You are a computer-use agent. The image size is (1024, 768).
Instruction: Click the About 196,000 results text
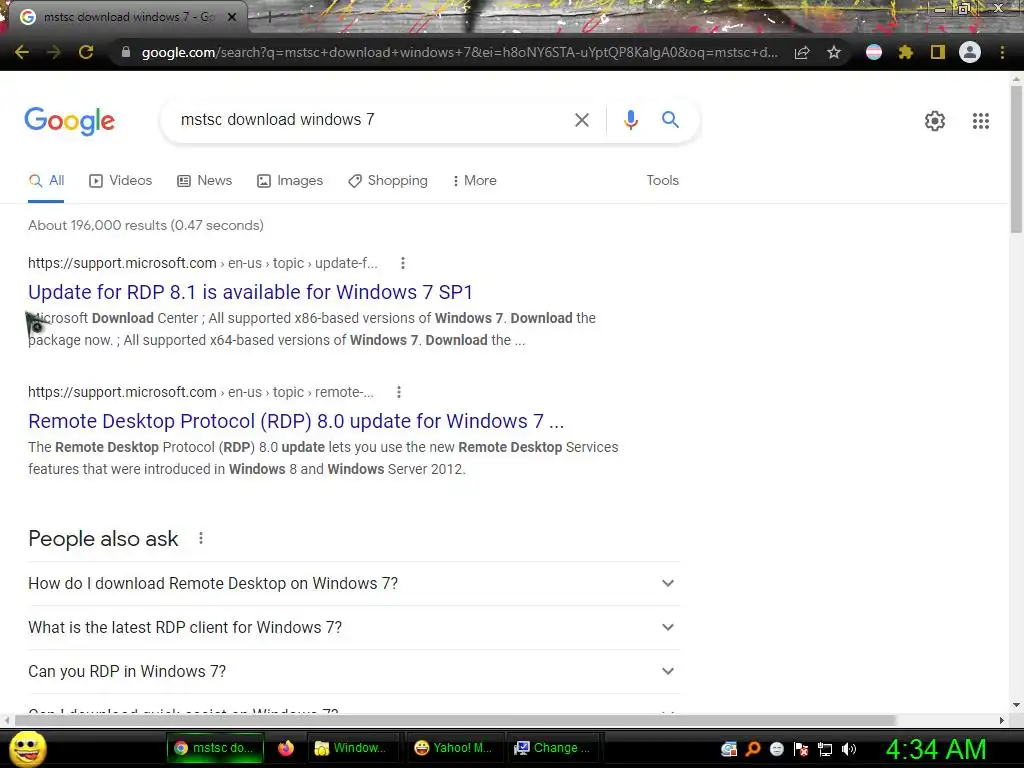[146, 225]
